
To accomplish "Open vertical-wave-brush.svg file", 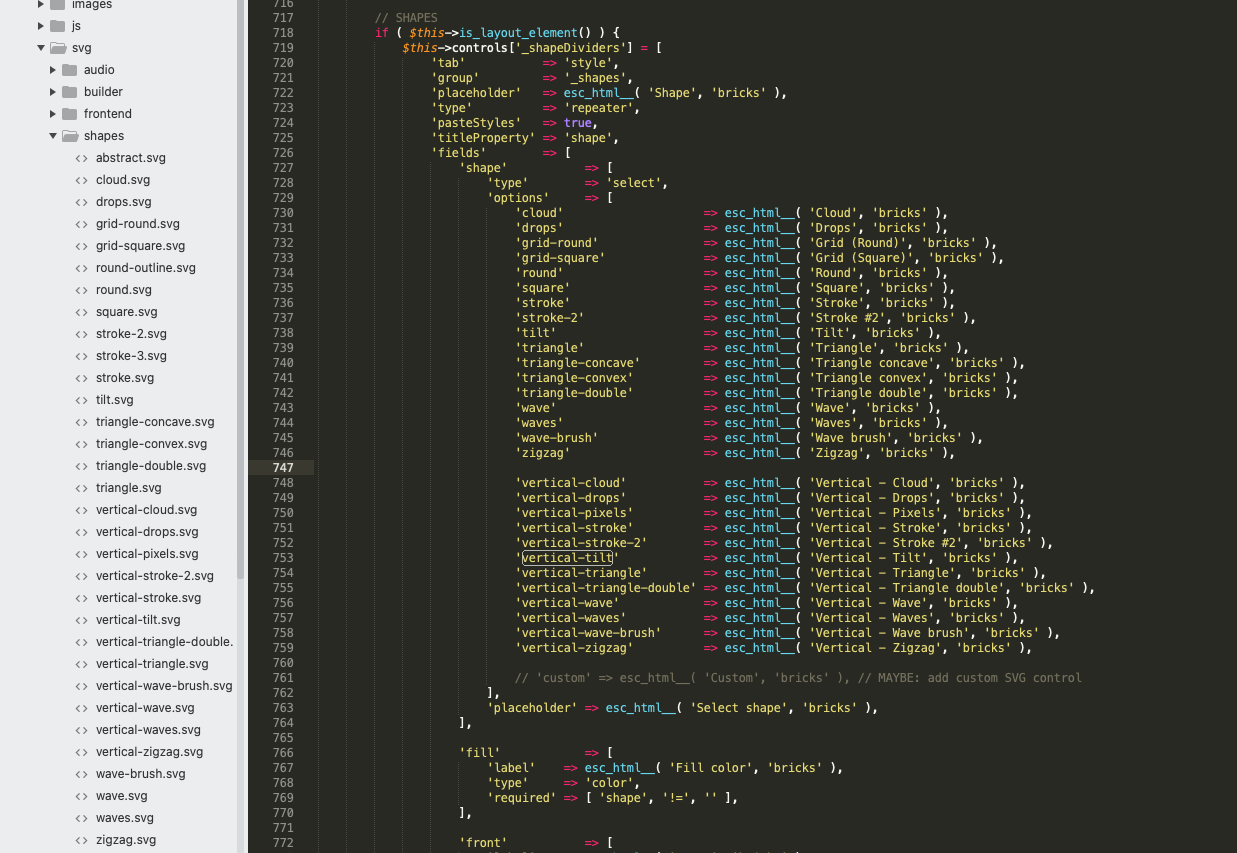I will point(164,686).
